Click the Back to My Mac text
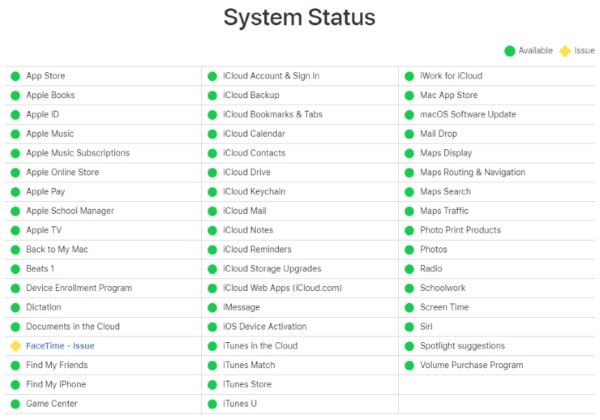The height and width of the screenshot is (420, 600). (57, 250)
